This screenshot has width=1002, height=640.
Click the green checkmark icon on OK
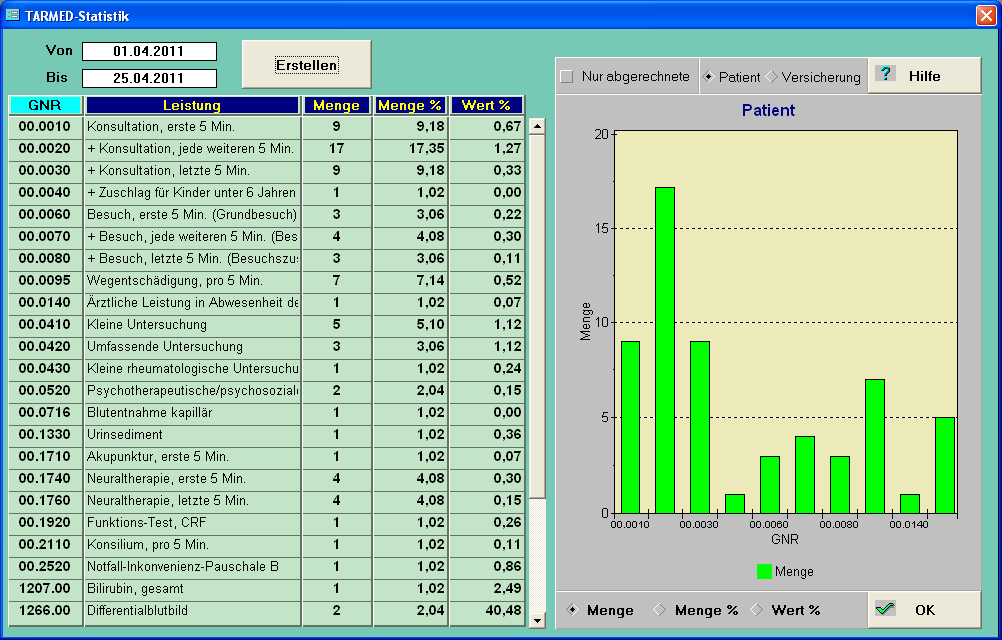pyautogui.click(x=885, y=609)
